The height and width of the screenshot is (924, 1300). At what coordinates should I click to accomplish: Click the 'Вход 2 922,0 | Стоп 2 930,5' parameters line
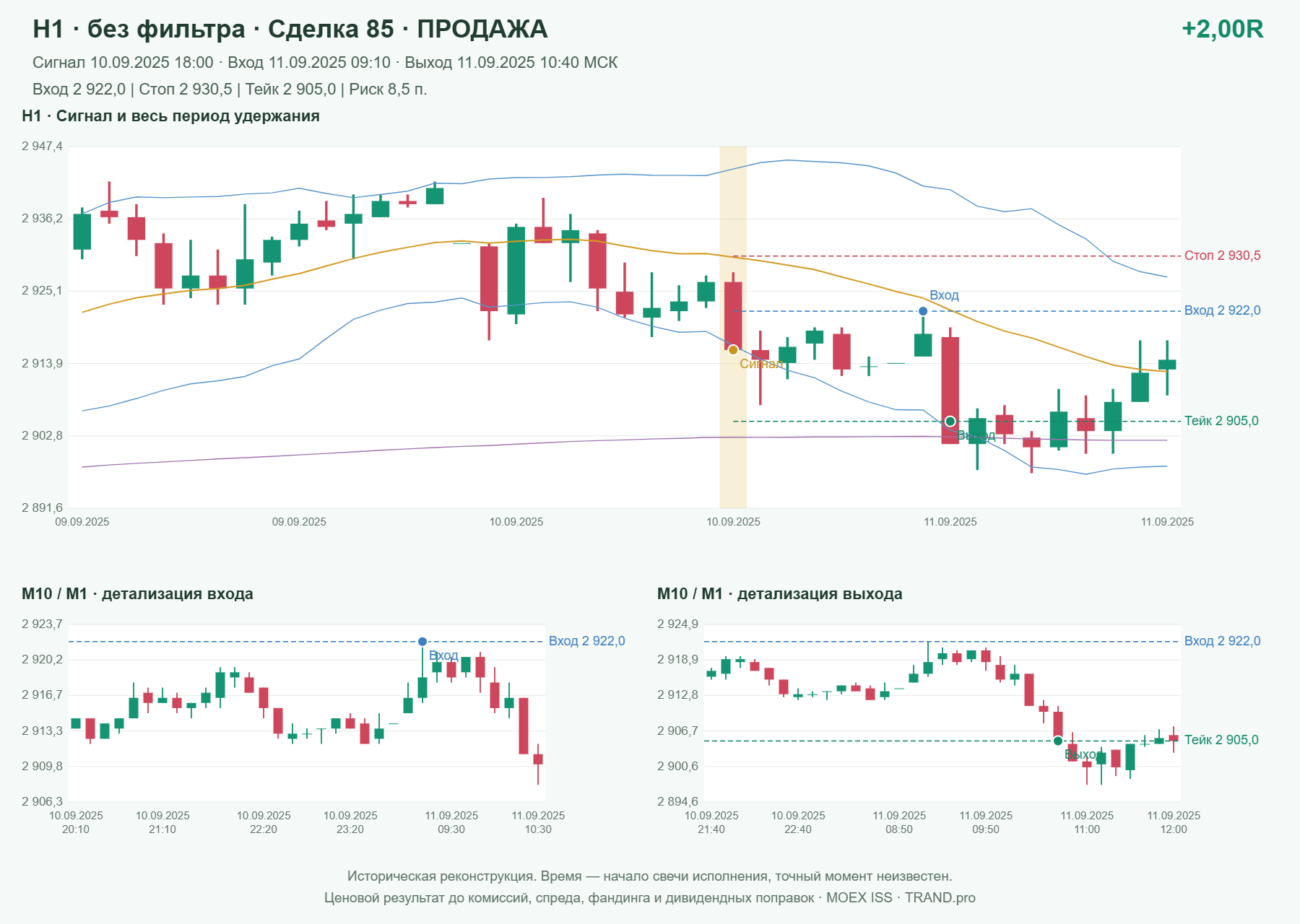click(230, 90)
